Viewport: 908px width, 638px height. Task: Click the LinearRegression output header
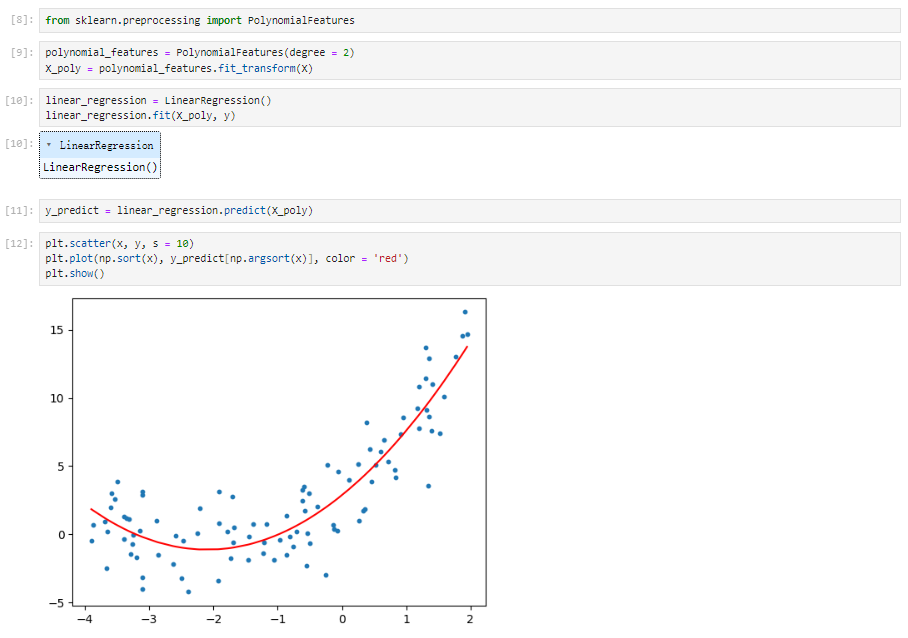pyautogui.click(x=100, y=145)
